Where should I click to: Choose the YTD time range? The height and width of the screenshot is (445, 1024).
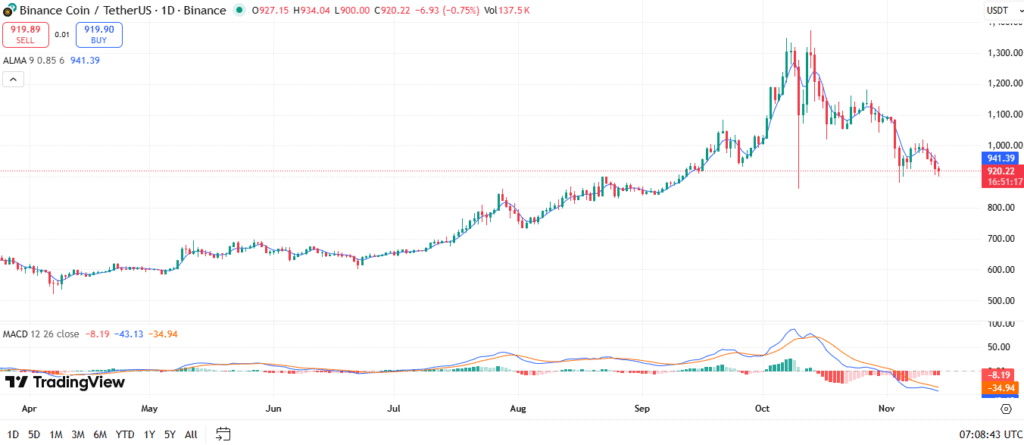pyautogui.click(x=125, y=434)
